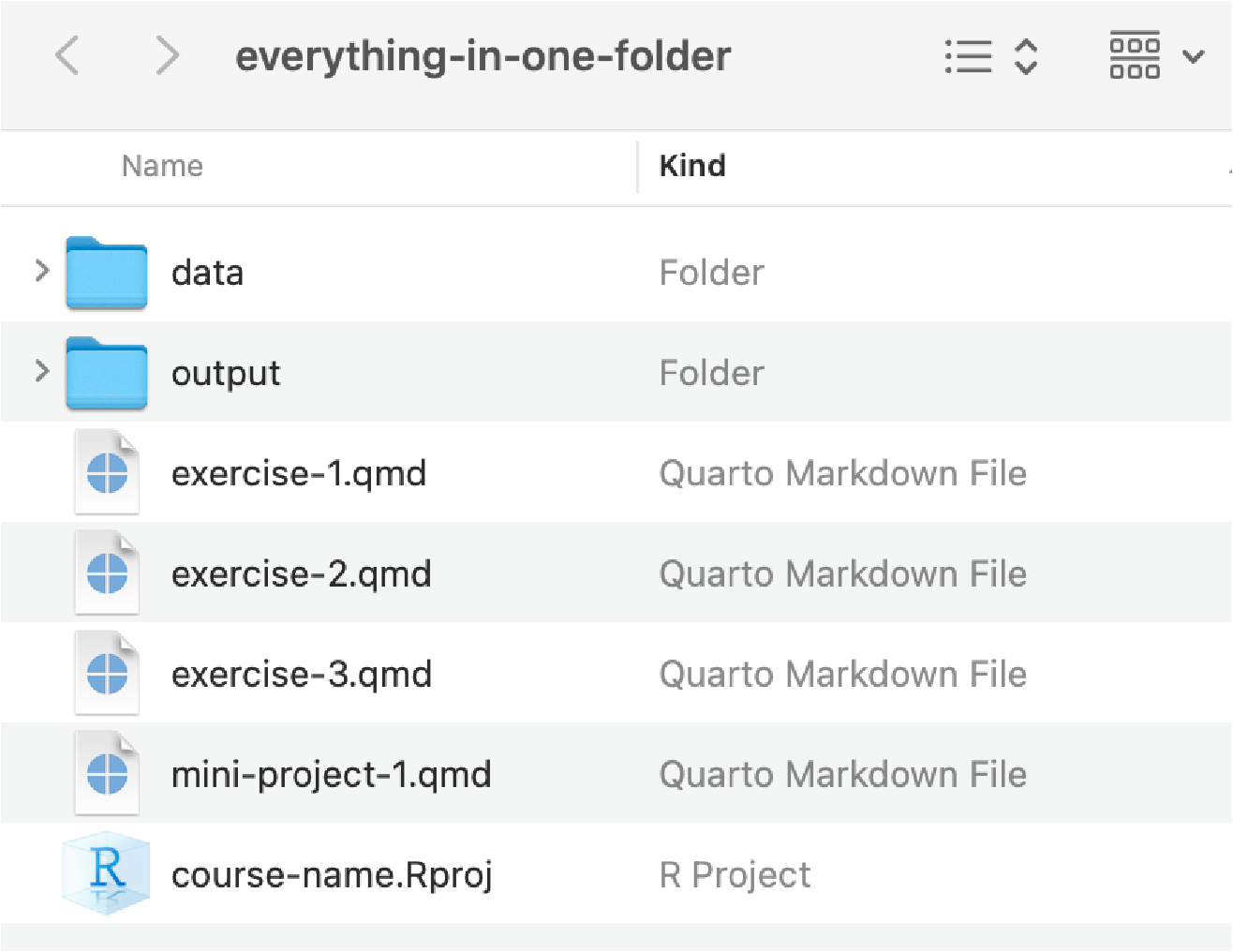Screen dimensions: 1233x952
Task: Sort by the Kind column header
Action: 692,166
